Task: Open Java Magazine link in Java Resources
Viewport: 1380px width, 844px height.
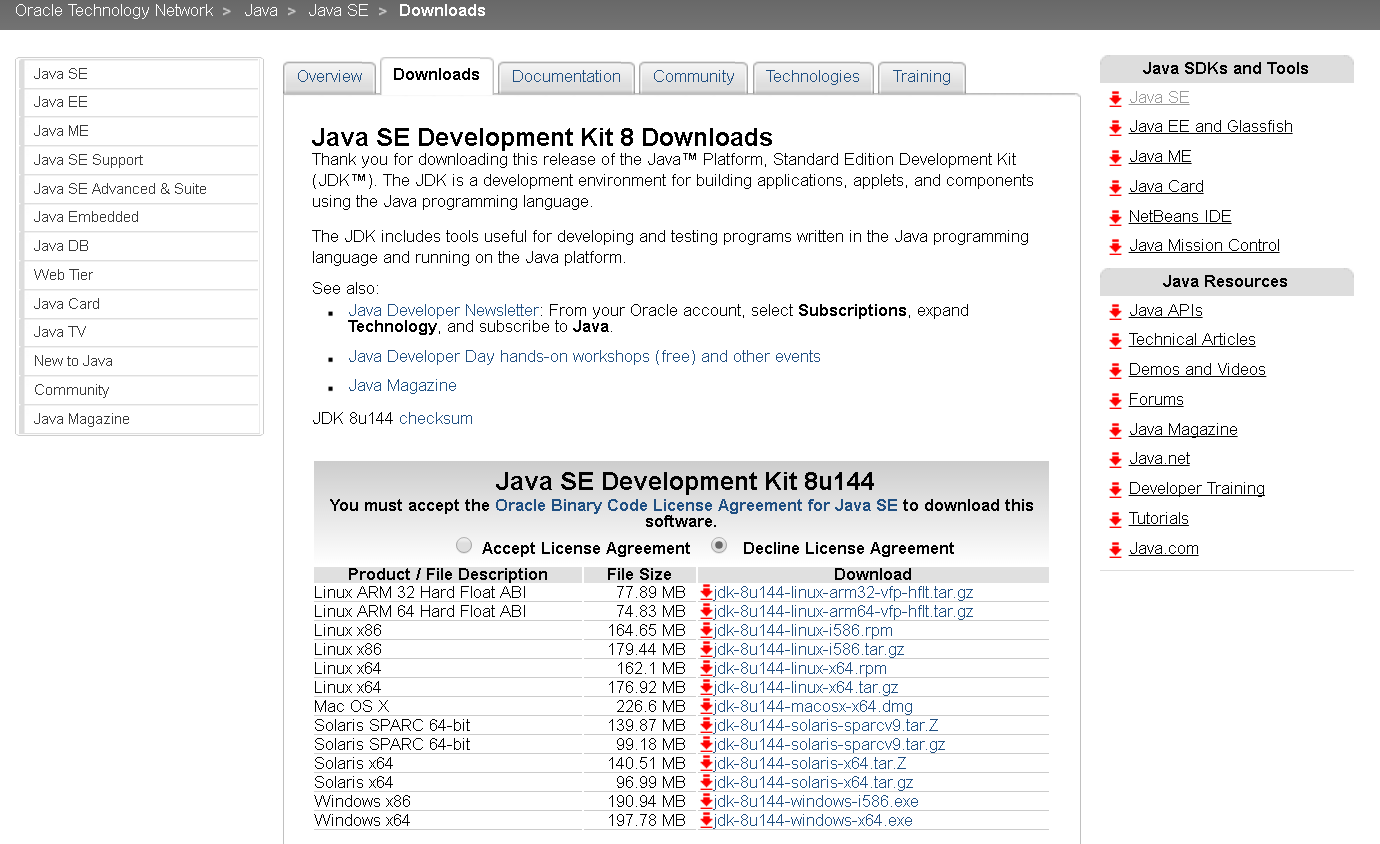Action: tap(1183, 430)
